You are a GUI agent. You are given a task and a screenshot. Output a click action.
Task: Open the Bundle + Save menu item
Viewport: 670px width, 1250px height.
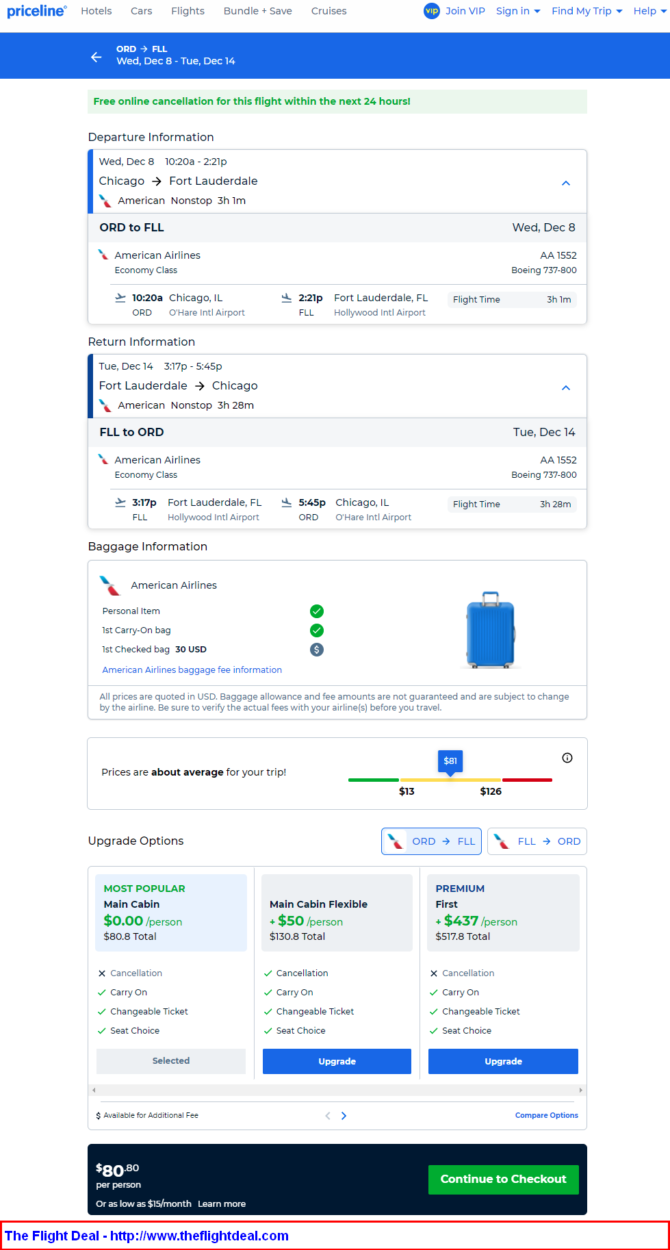point(257,11)
